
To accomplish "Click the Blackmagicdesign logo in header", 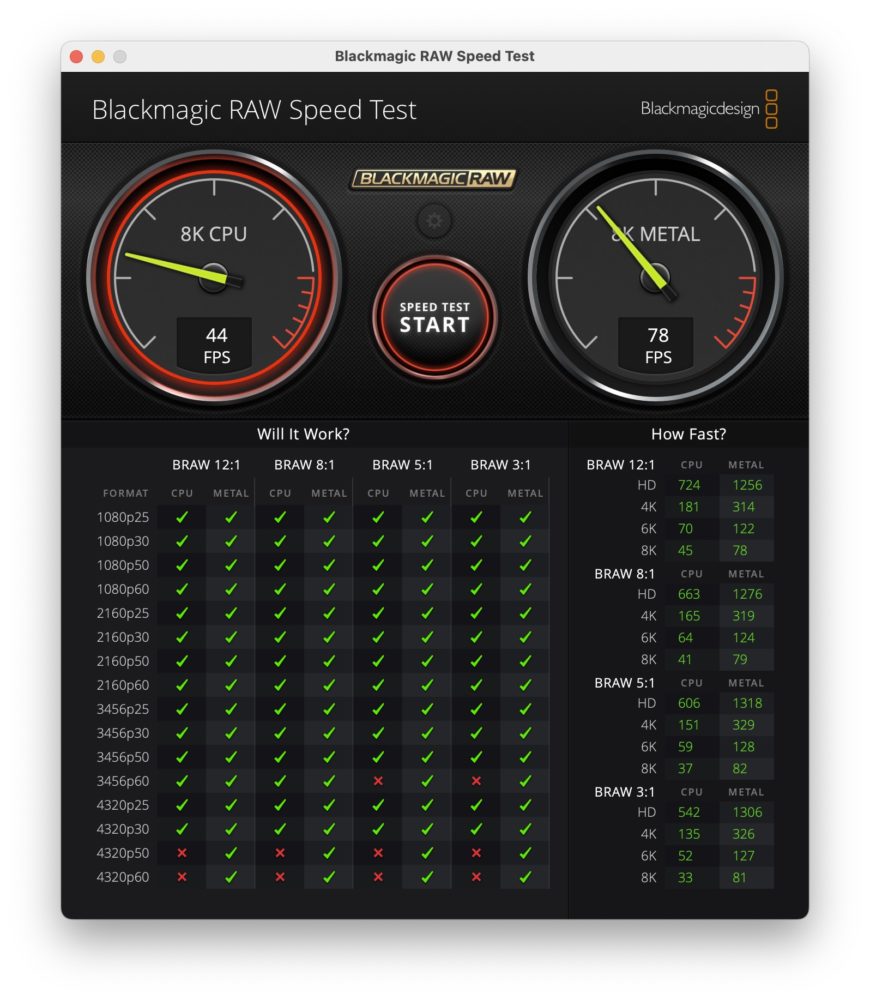I will pos(709,109).
